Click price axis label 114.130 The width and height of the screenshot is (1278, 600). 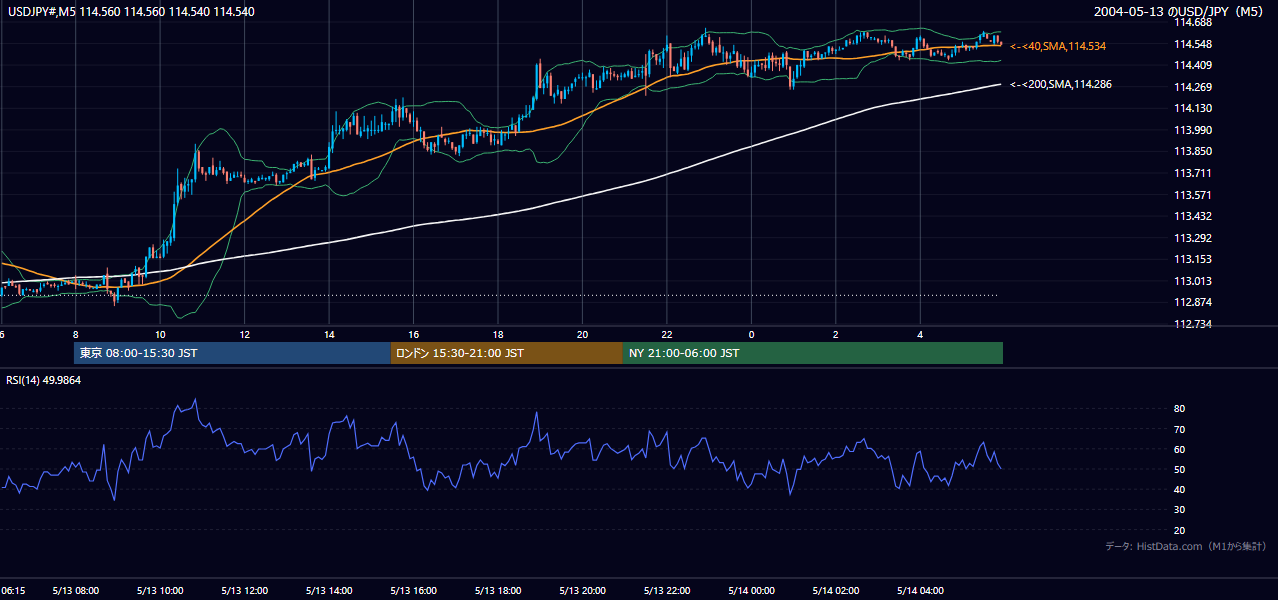click(x=1192, y=109)
